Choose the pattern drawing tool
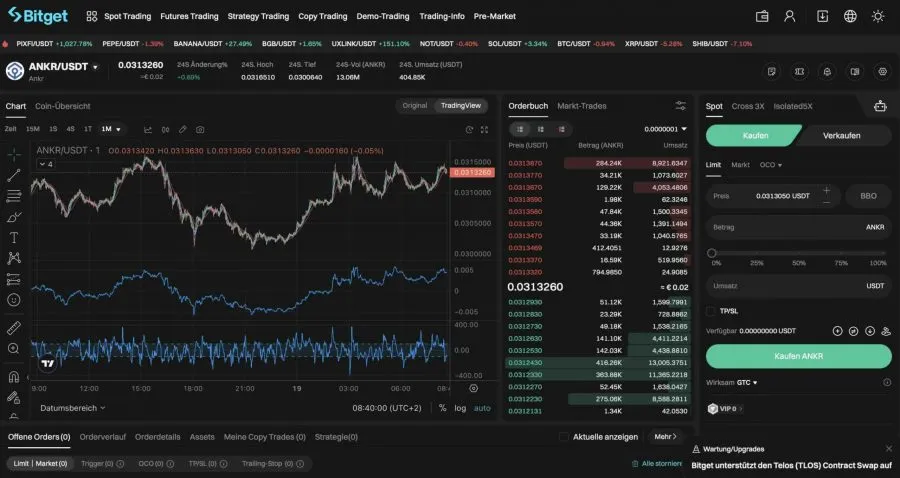Image resolution: width=900 pixels, height=478 pixels. [x=14, y=258]
